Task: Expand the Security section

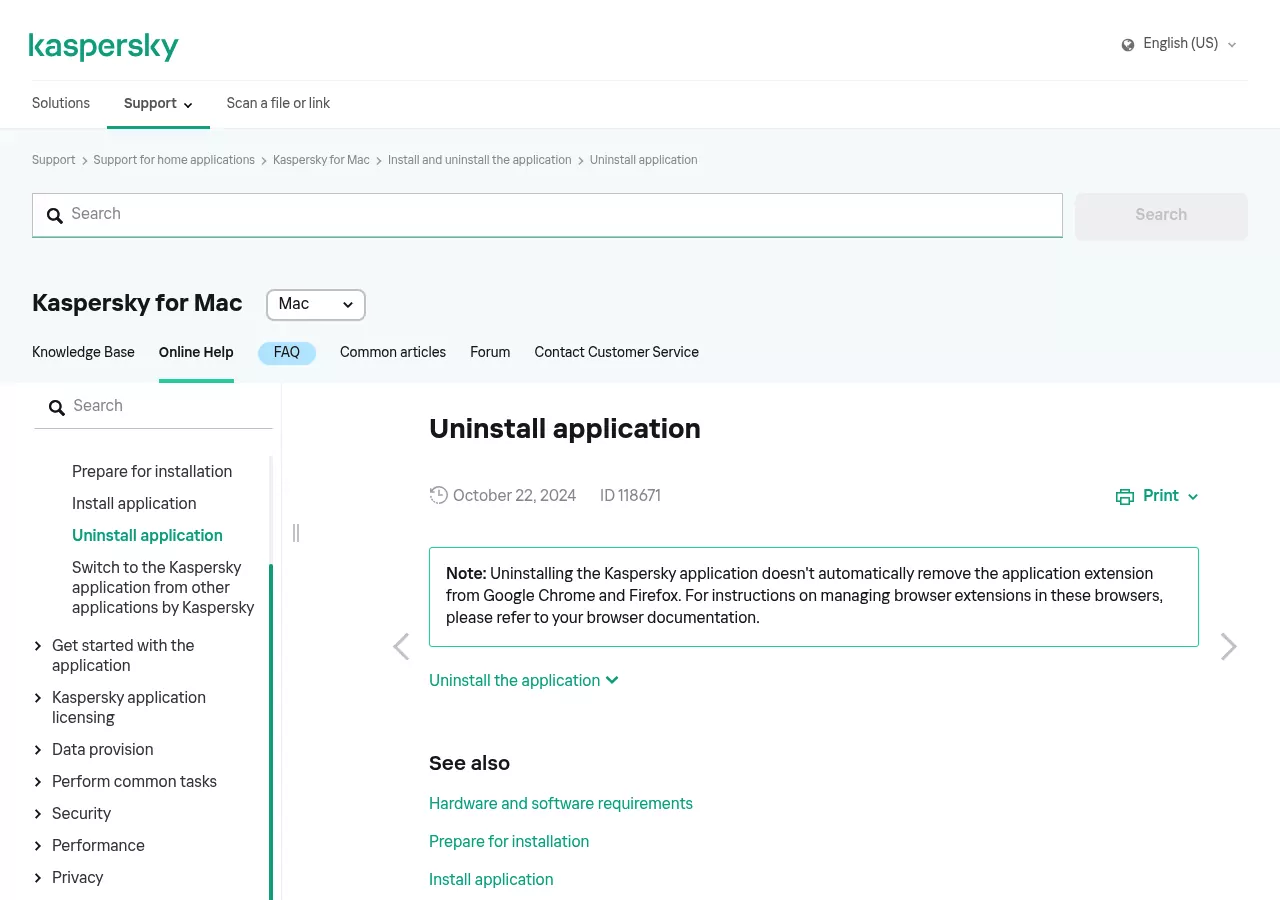Action: click(x=38, y=814)
